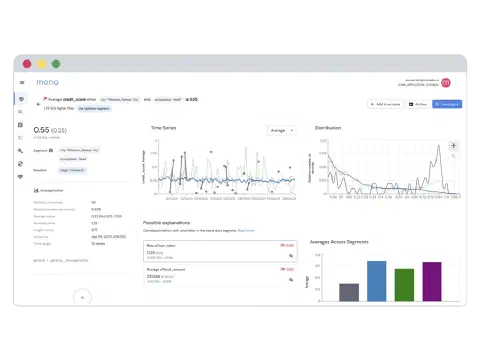Image resolution: width=480 pixels, height=361 pixels.
Task: Magnify the Average offered_amount card
Action: click(291, 280)
